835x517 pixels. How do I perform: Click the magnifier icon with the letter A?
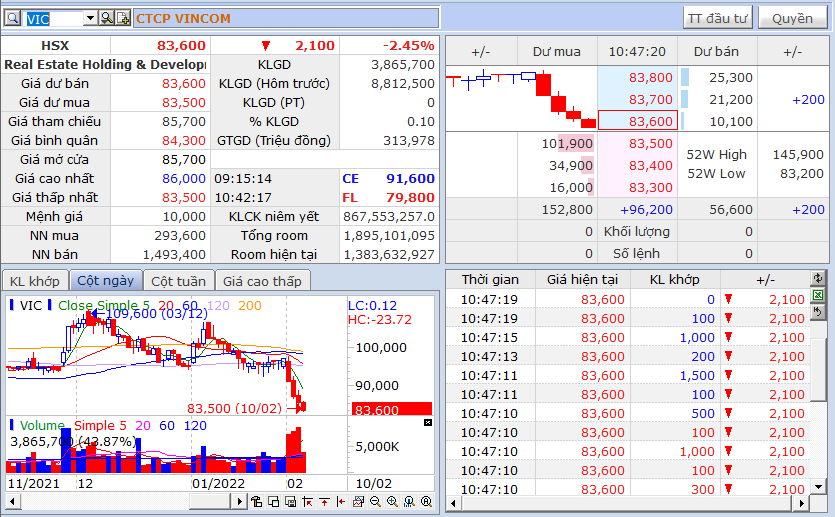click(427, 501)
